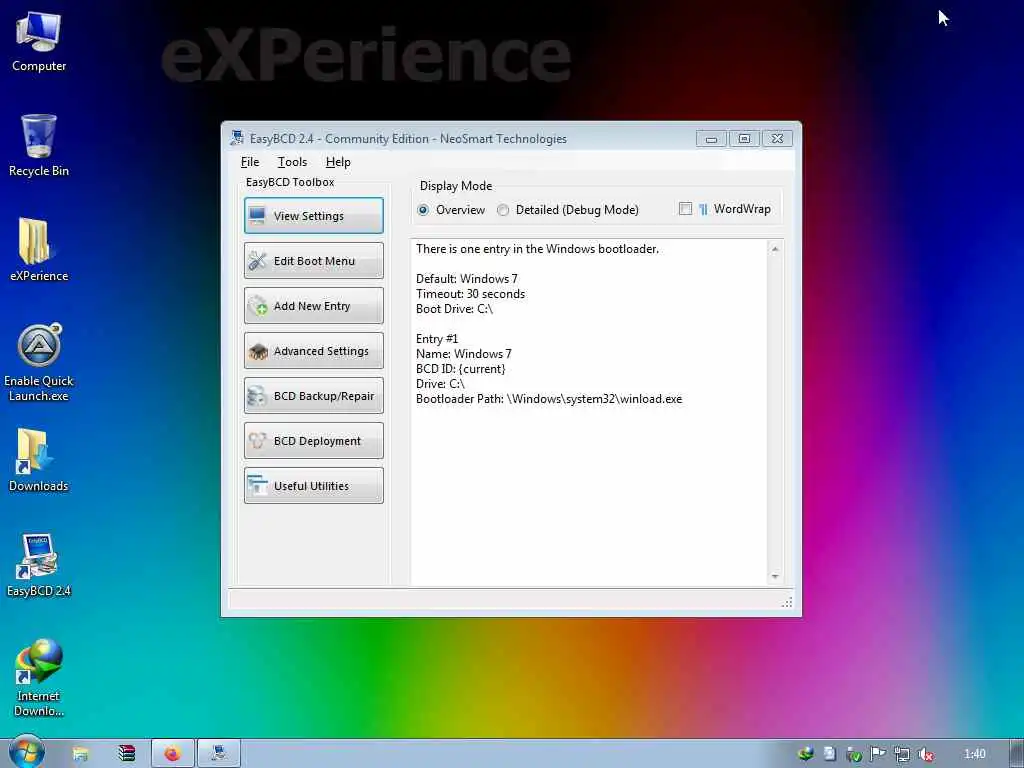This screenshot has height=768, width=1024.
Task: Select the EasyBCD 2.4 desktop shortcut
Action: [x=39, y=566]
